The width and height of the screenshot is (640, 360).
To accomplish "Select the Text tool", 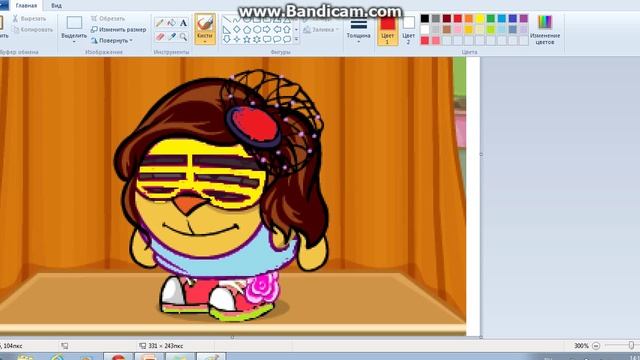I will click(x=183, y=23).
